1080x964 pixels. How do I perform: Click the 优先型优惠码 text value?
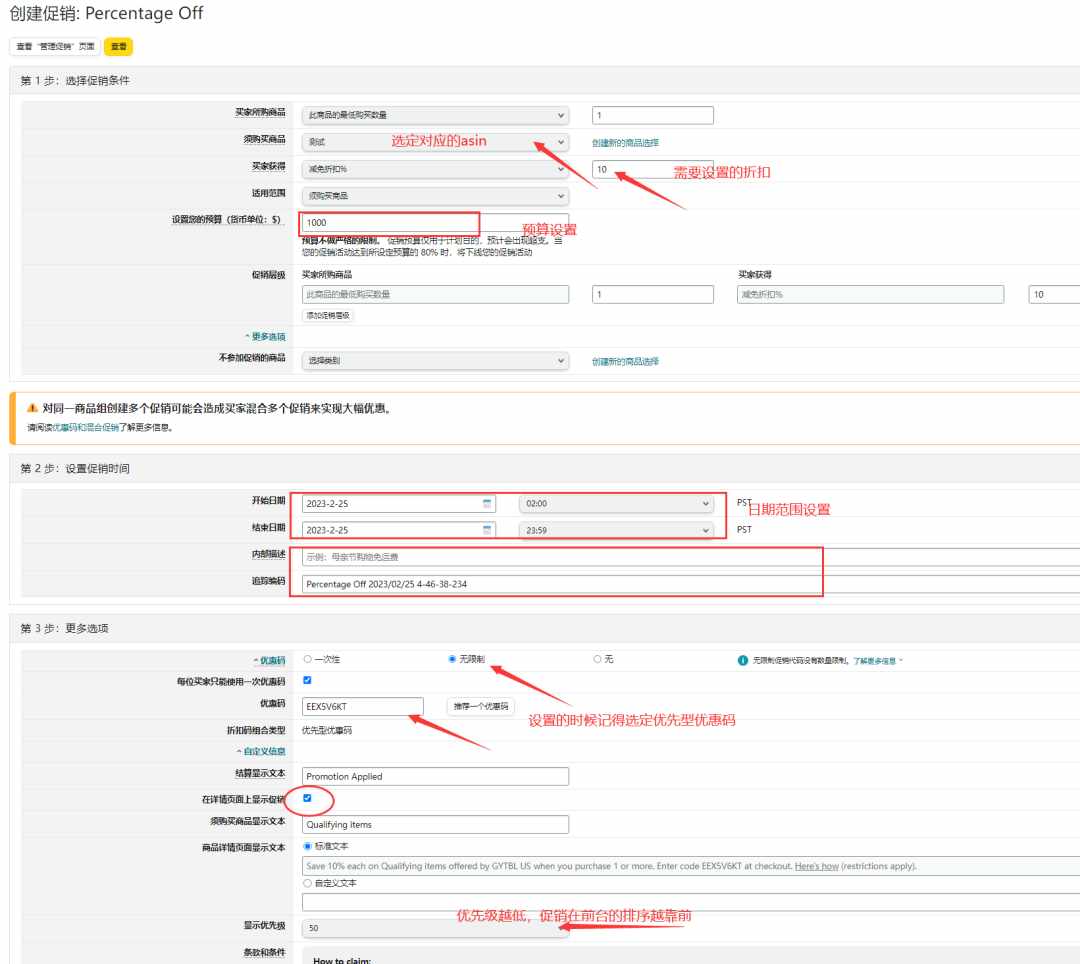pyautogui.click(x=326, y=730)
